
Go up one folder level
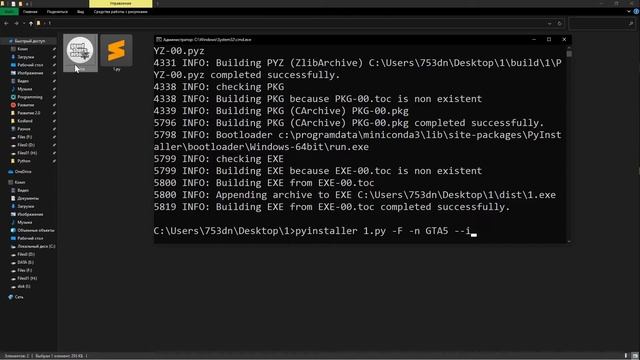pyautogui.click(x=31, y=23)
